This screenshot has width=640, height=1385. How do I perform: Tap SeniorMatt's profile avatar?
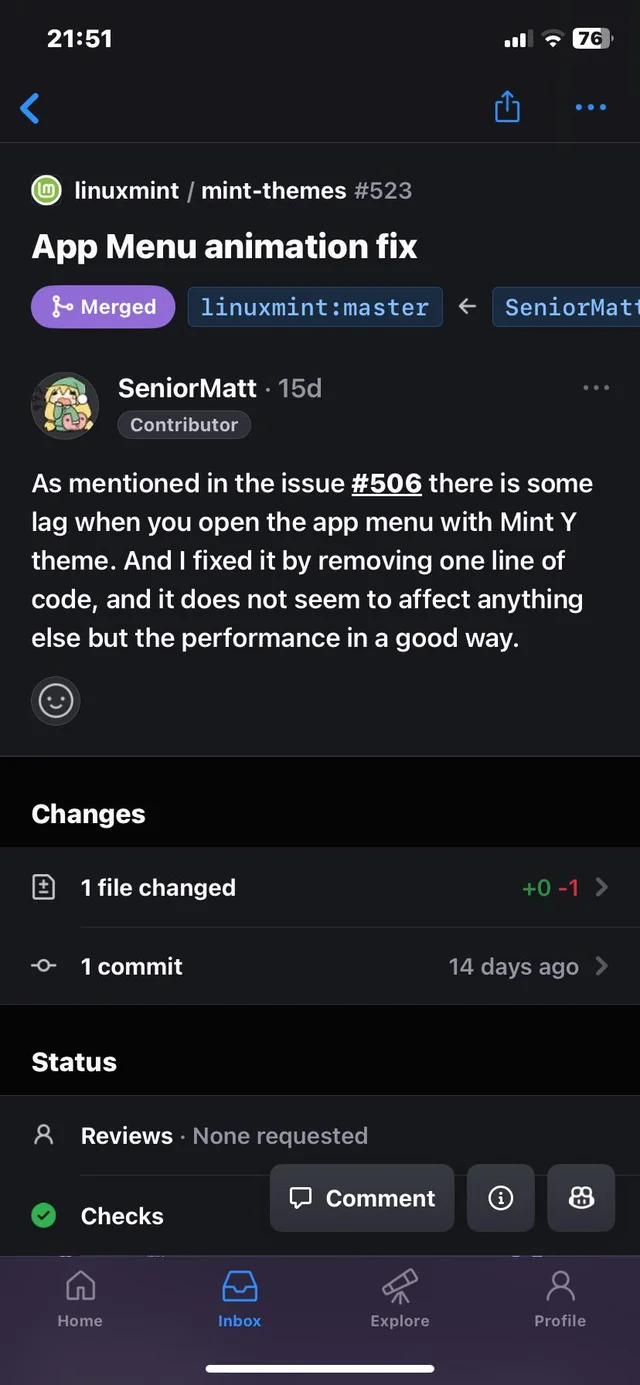coord(65,405)
